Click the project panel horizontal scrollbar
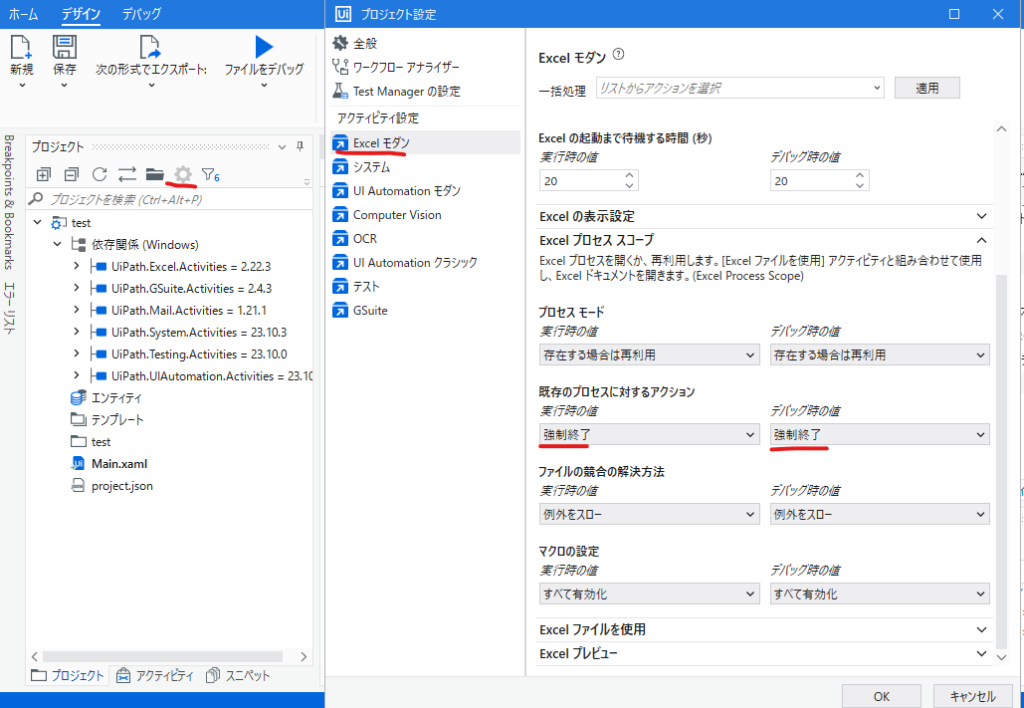This screenshot has width=1024, height=708. click(163, 656)
